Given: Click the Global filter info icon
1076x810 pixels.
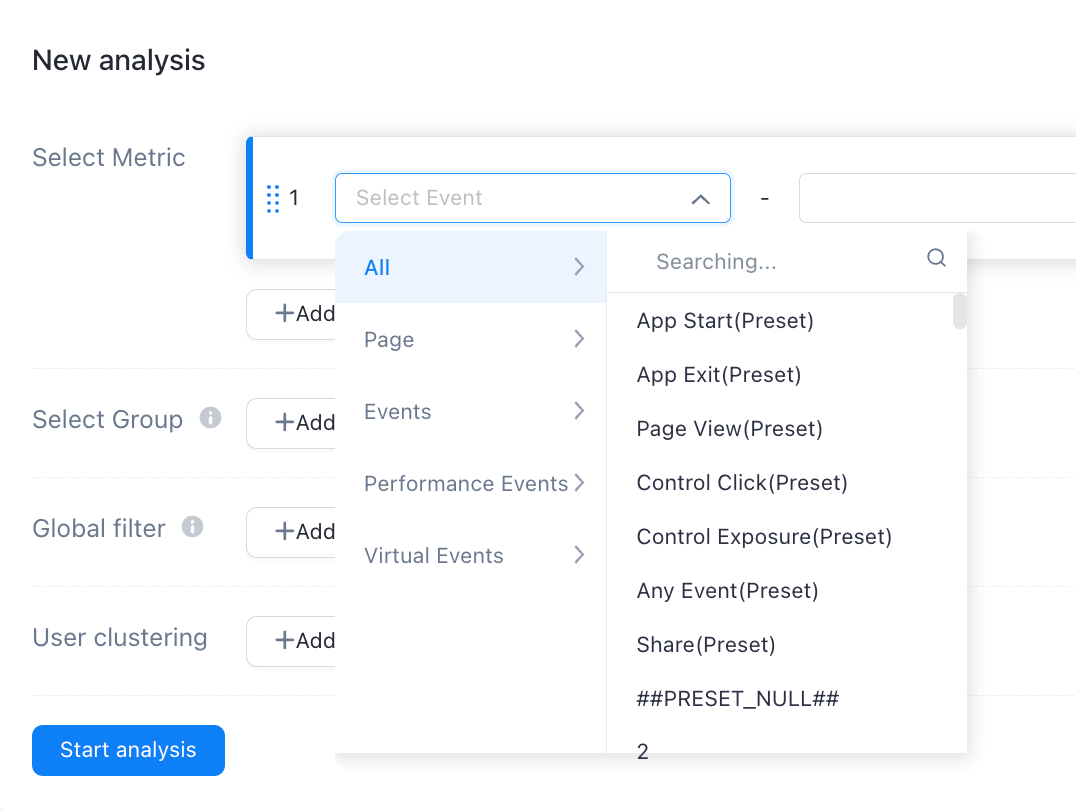Looking at the screenshot, I should [193, 527].
